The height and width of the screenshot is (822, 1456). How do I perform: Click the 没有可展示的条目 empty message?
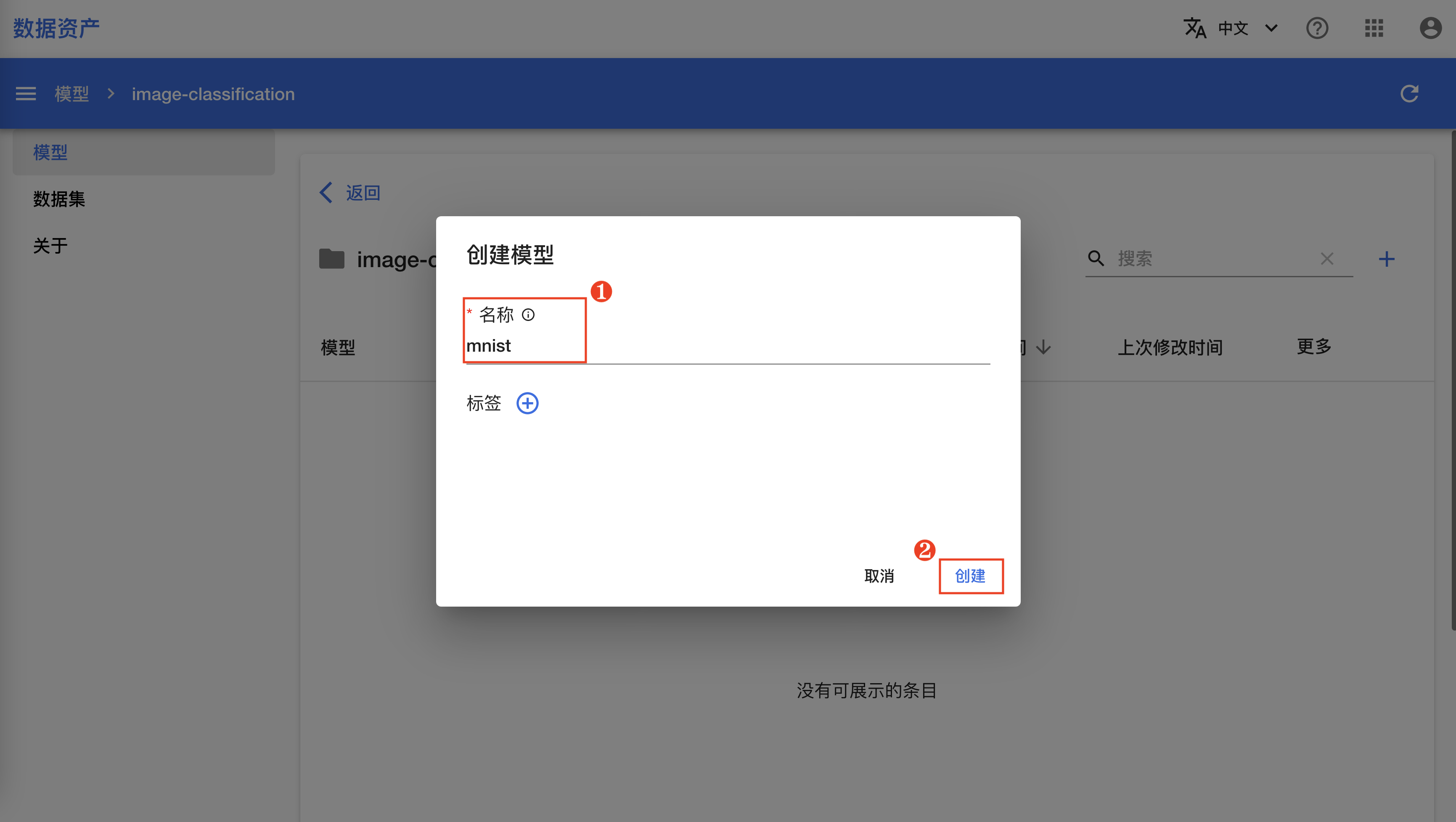click(x=867, y=690)
